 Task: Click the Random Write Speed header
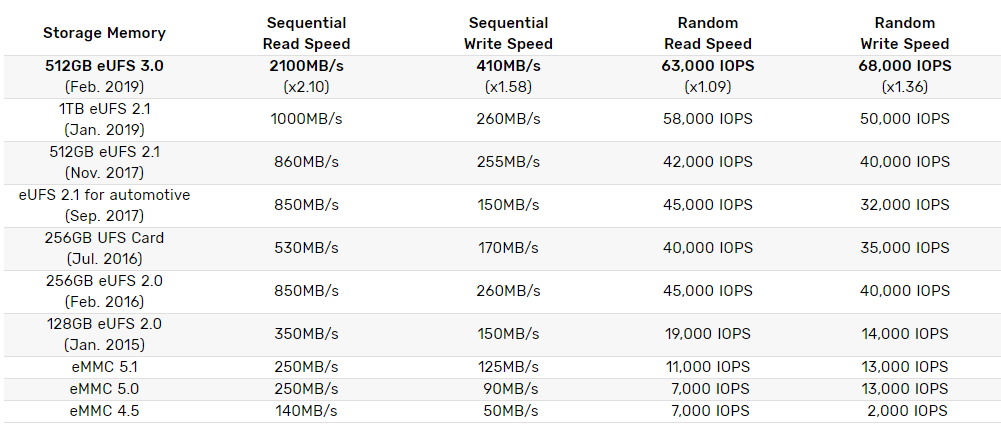click(906, 33)
